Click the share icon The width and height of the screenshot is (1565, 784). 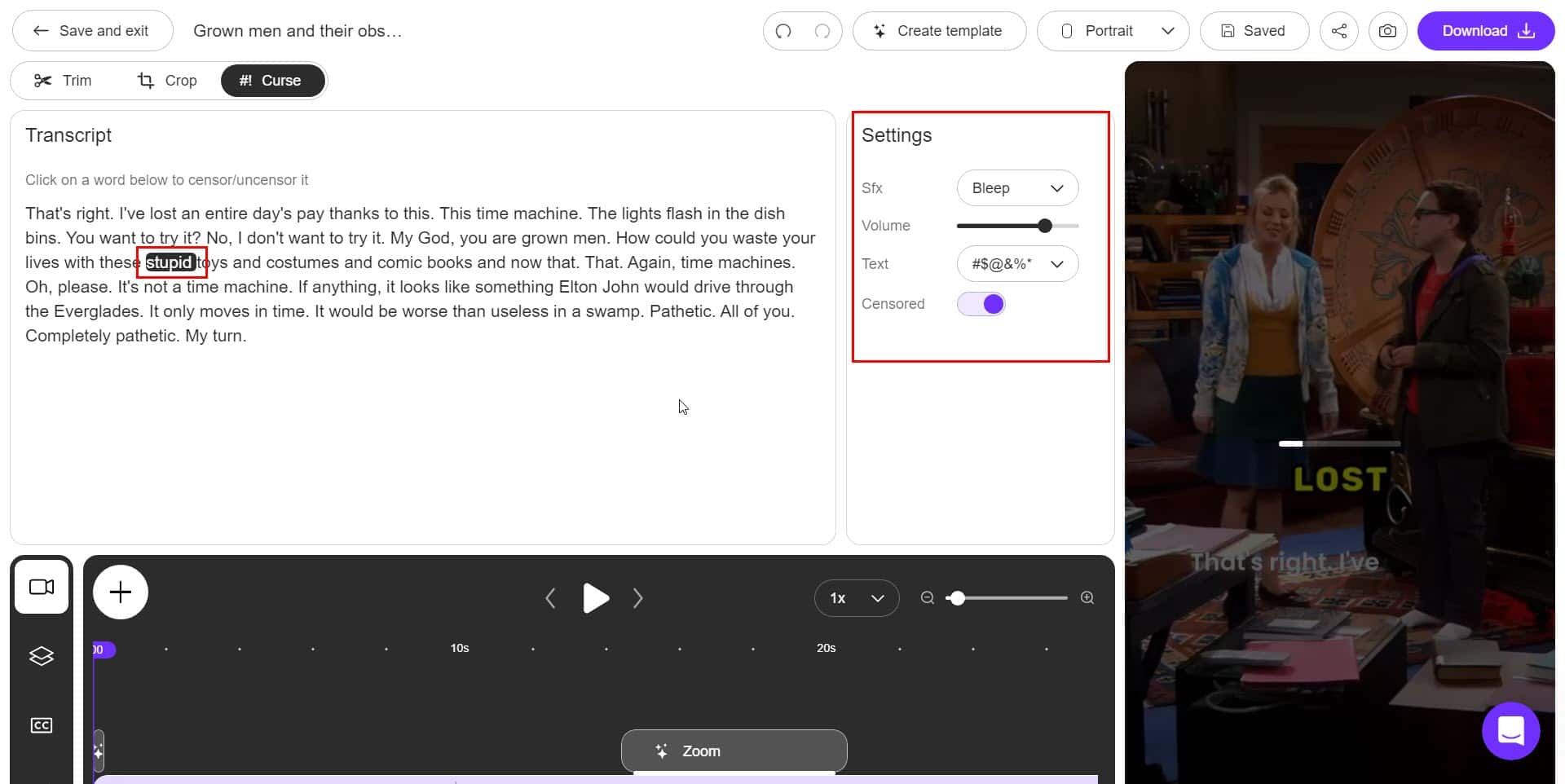click(1338, 30)
